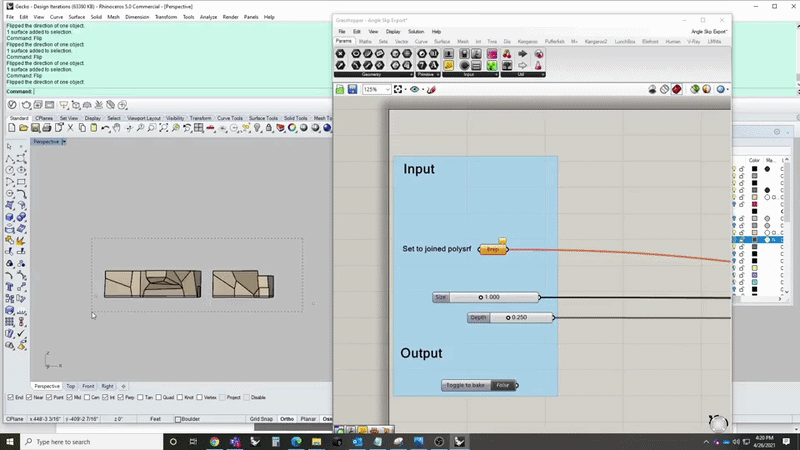Click the four-viewport layout icon in Rhino toolbar

pyautogui.click(x=198, y=128)
